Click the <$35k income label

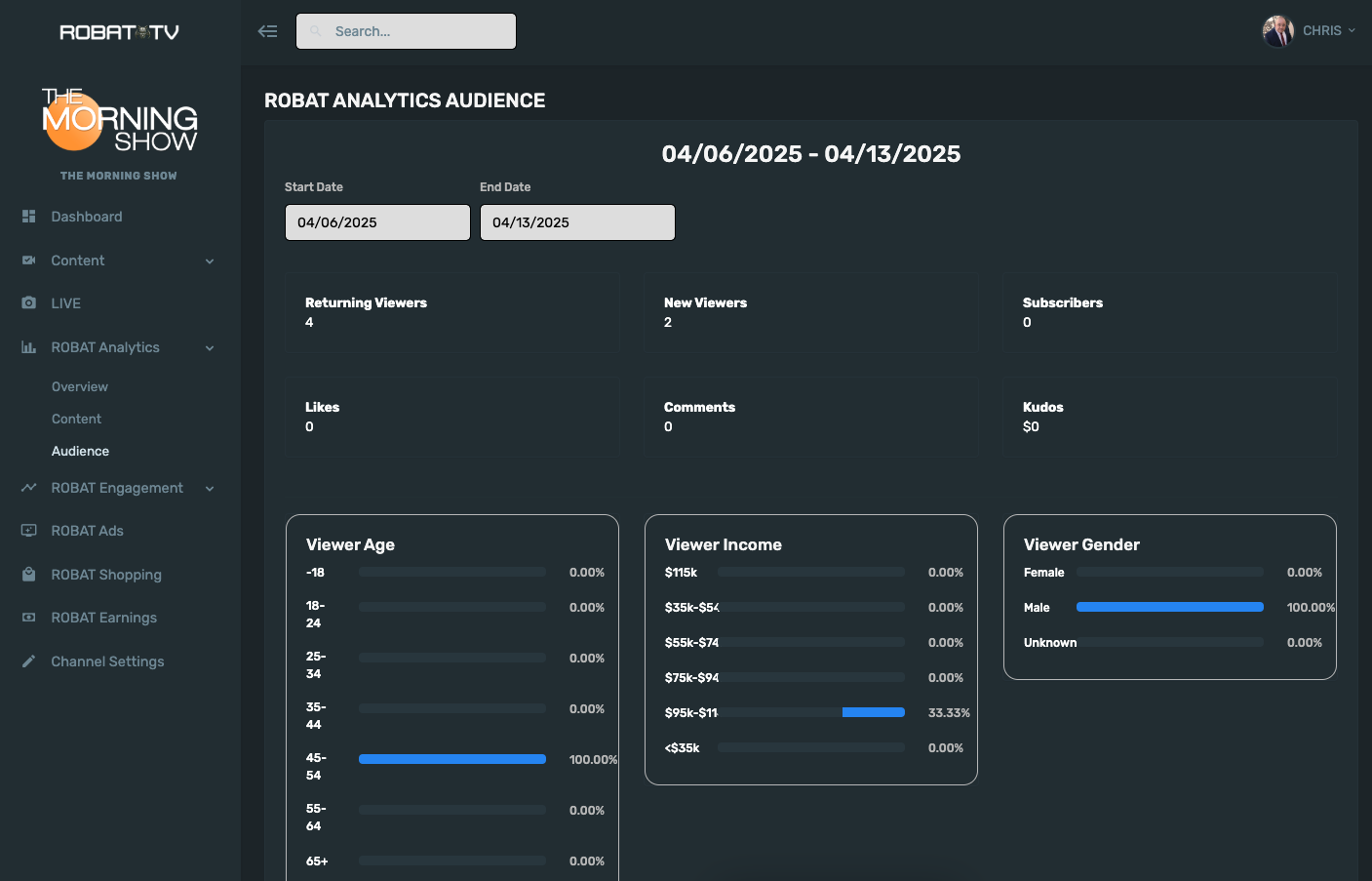point(683,748)
